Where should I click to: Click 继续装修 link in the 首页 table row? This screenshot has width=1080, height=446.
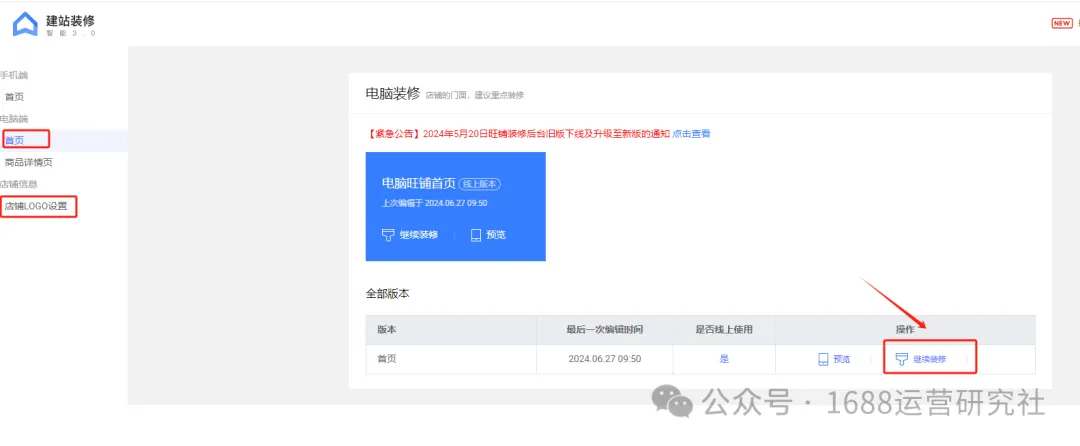pos(930,359)
